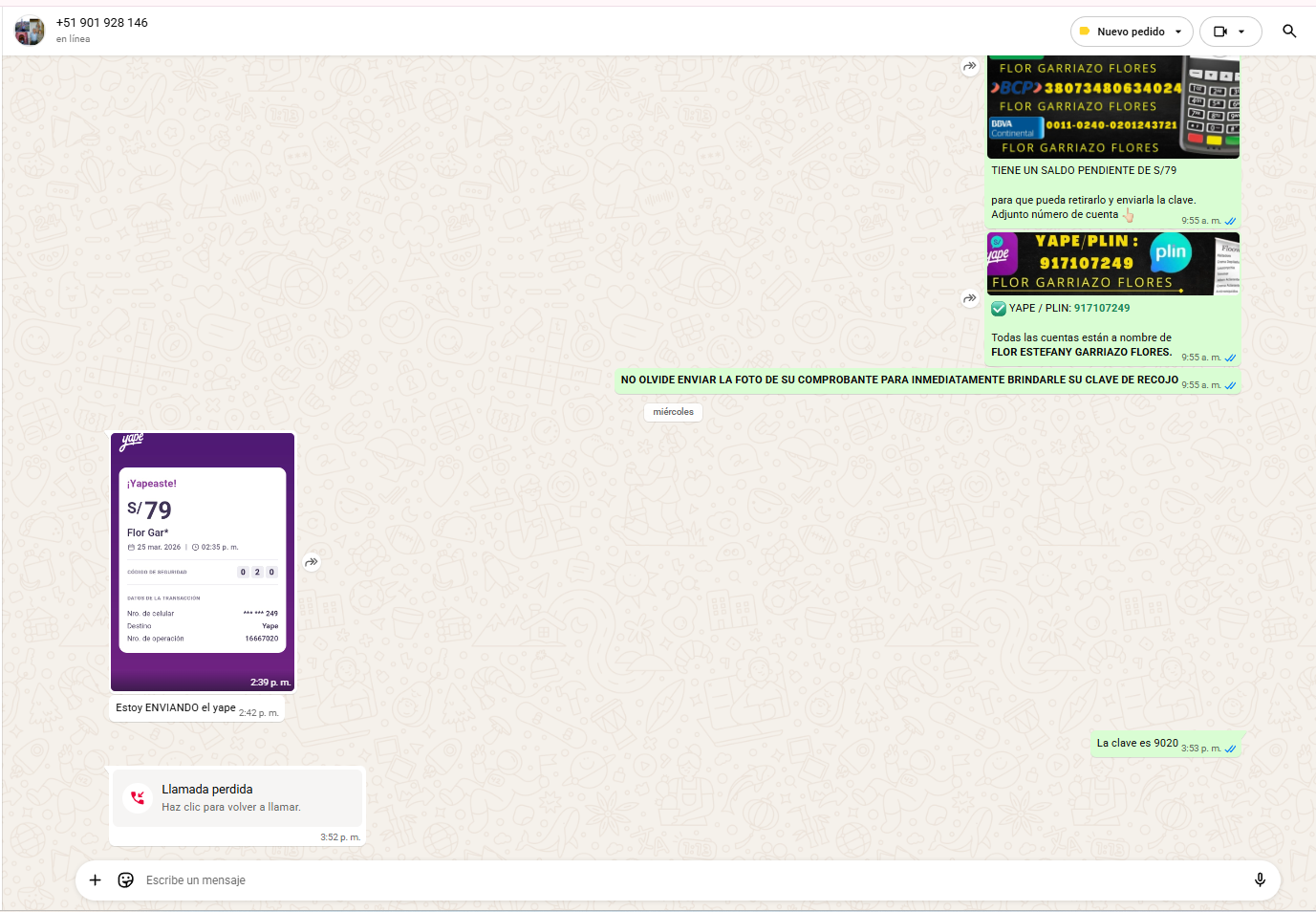Click the missed call phone icon
The image size is (1316, 912).
138,797
